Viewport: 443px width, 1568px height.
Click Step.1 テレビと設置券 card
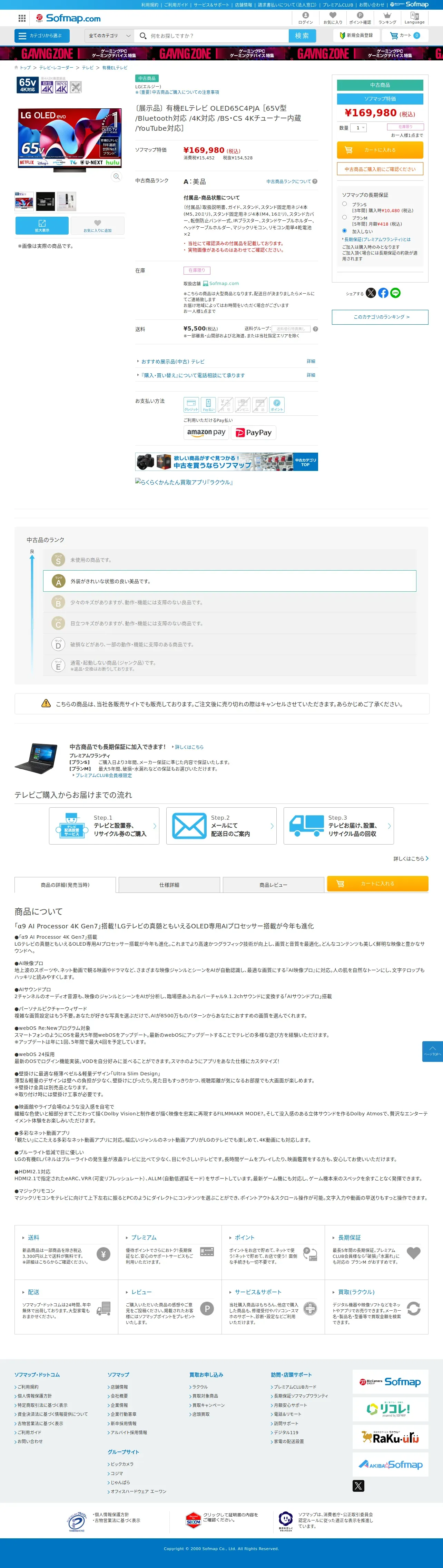pos(104,825)
